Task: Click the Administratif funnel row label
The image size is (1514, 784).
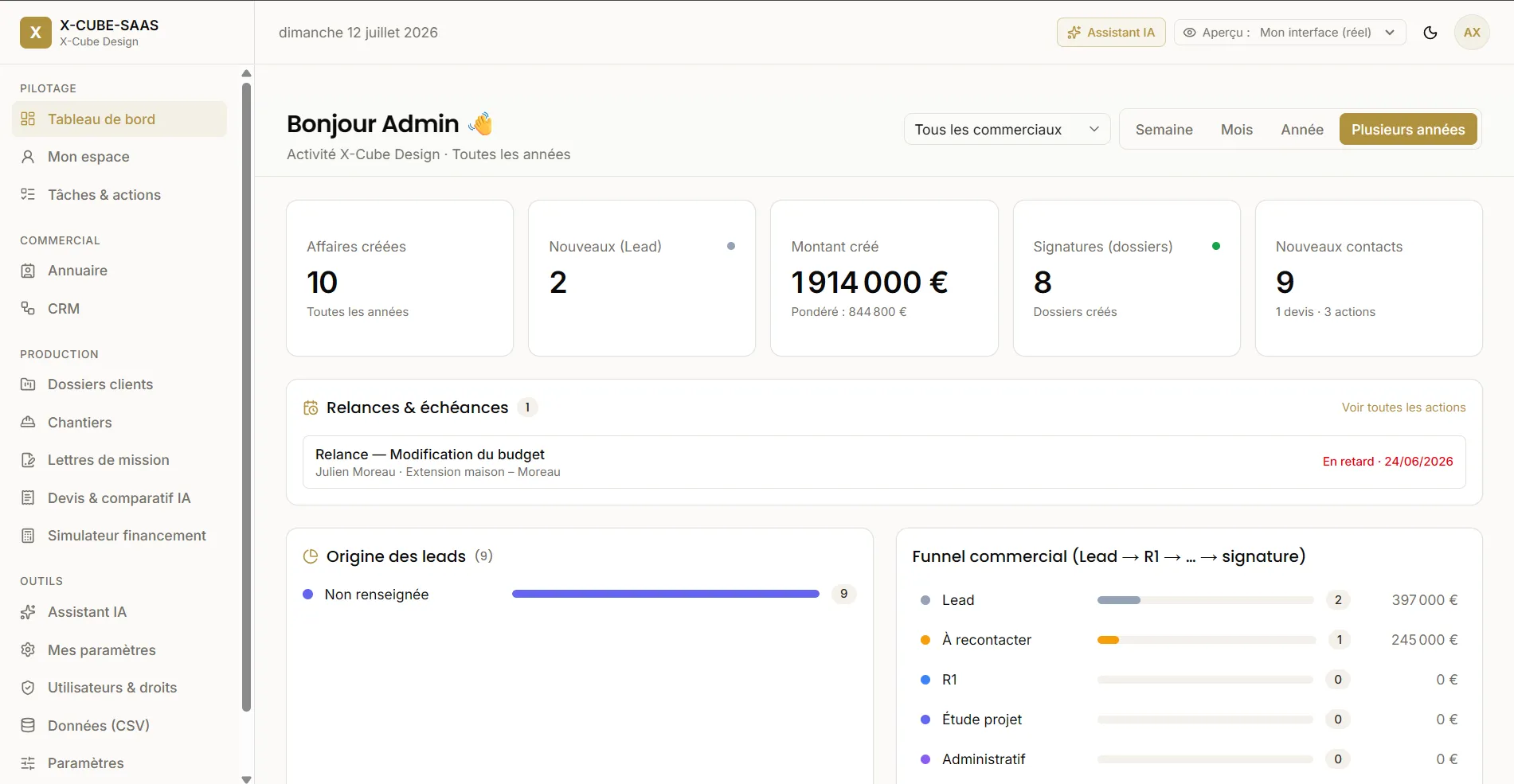Action: coord(984,759)
